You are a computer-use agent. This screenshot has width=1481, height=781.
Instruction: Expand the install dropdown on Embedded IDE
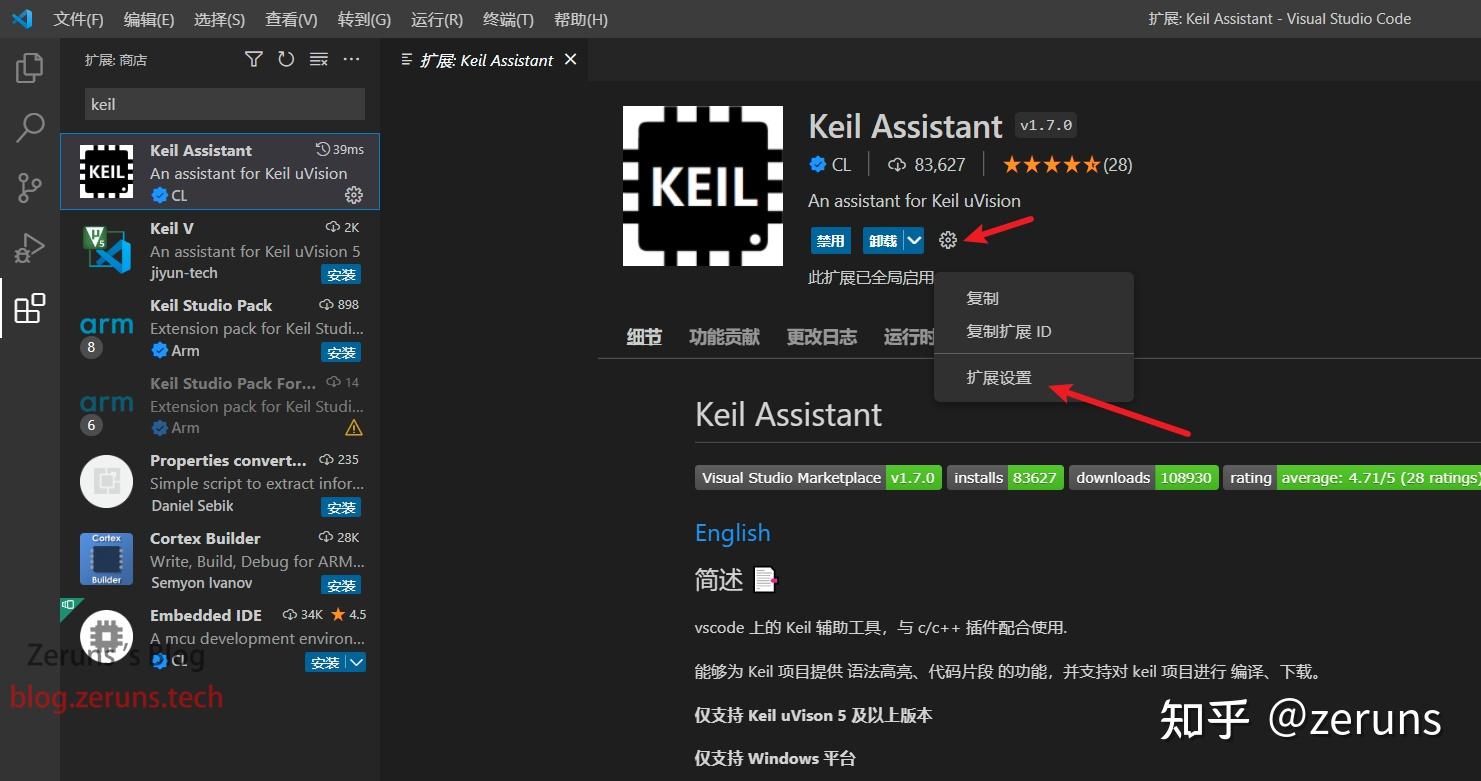(x=357, y=661)
